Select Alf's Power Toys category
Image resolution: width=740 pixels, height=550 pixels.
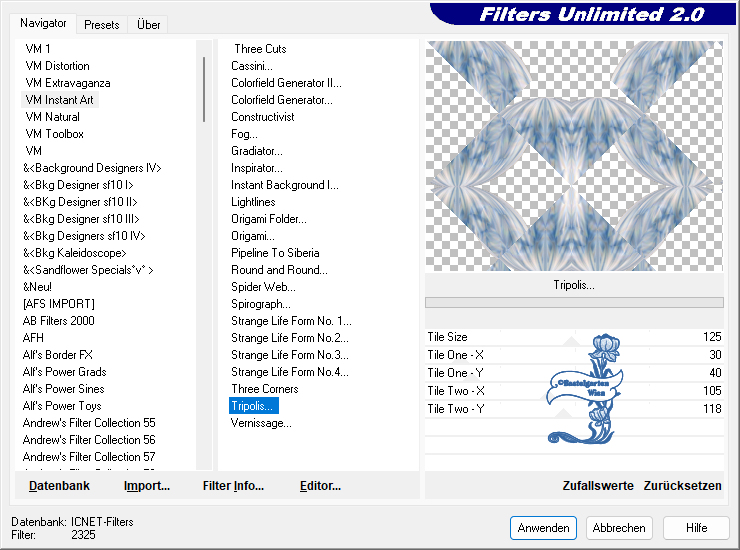pos(62,406)
